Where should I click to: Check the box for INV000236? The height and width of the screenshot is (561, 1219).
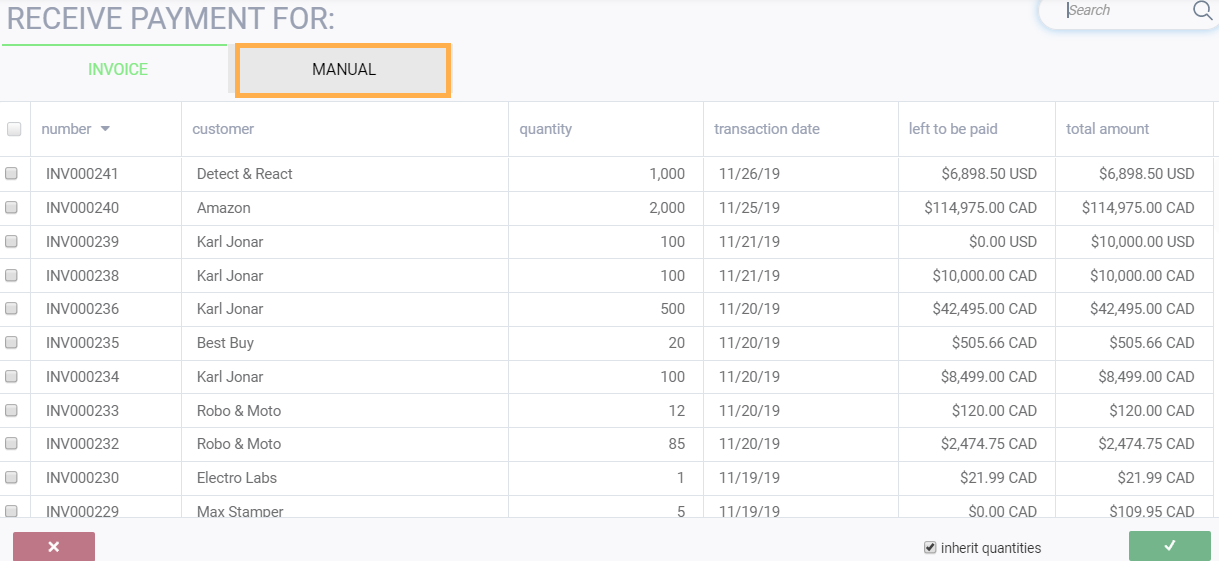click(x=12, y=309)
